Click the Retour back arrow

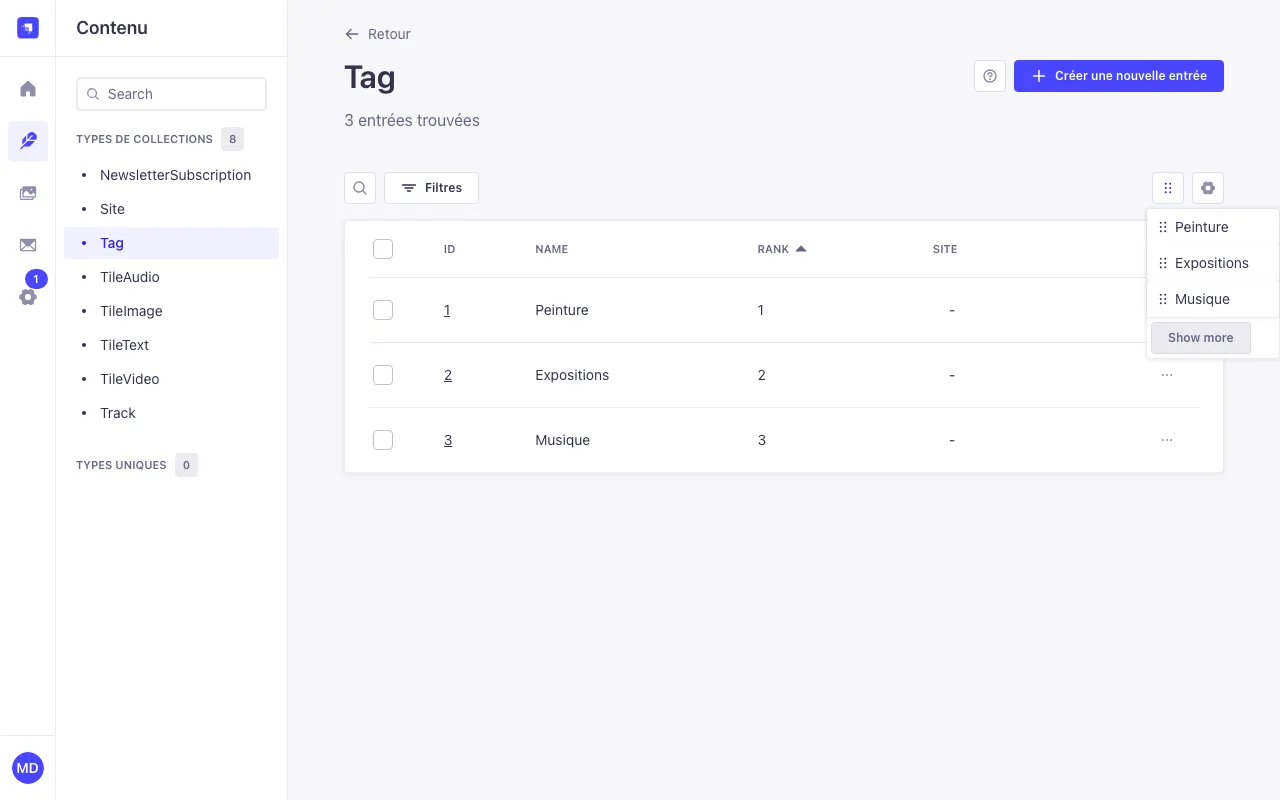click(378, 34)
